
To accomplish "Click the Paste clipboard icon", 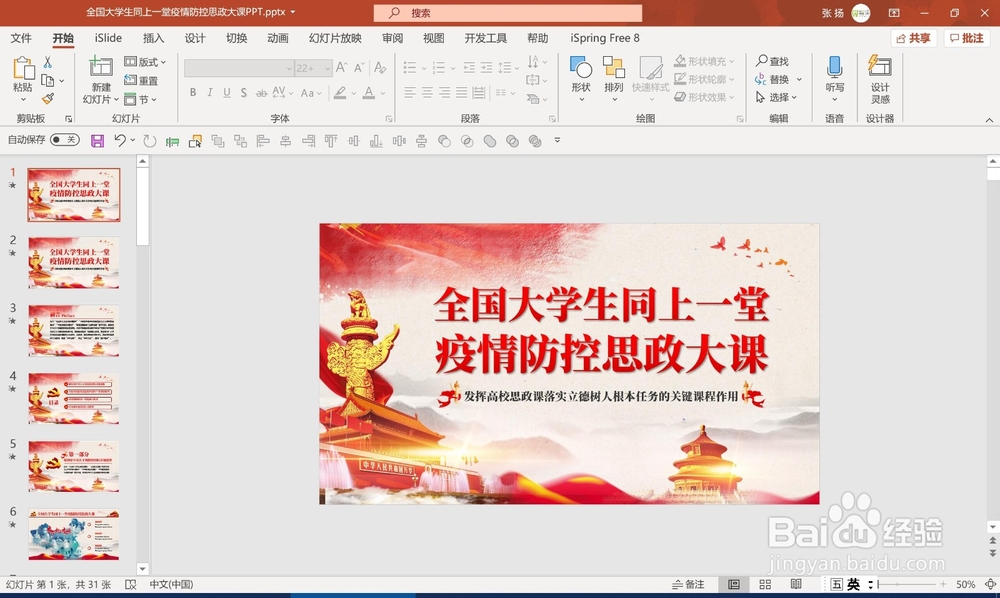I will 23,69.
